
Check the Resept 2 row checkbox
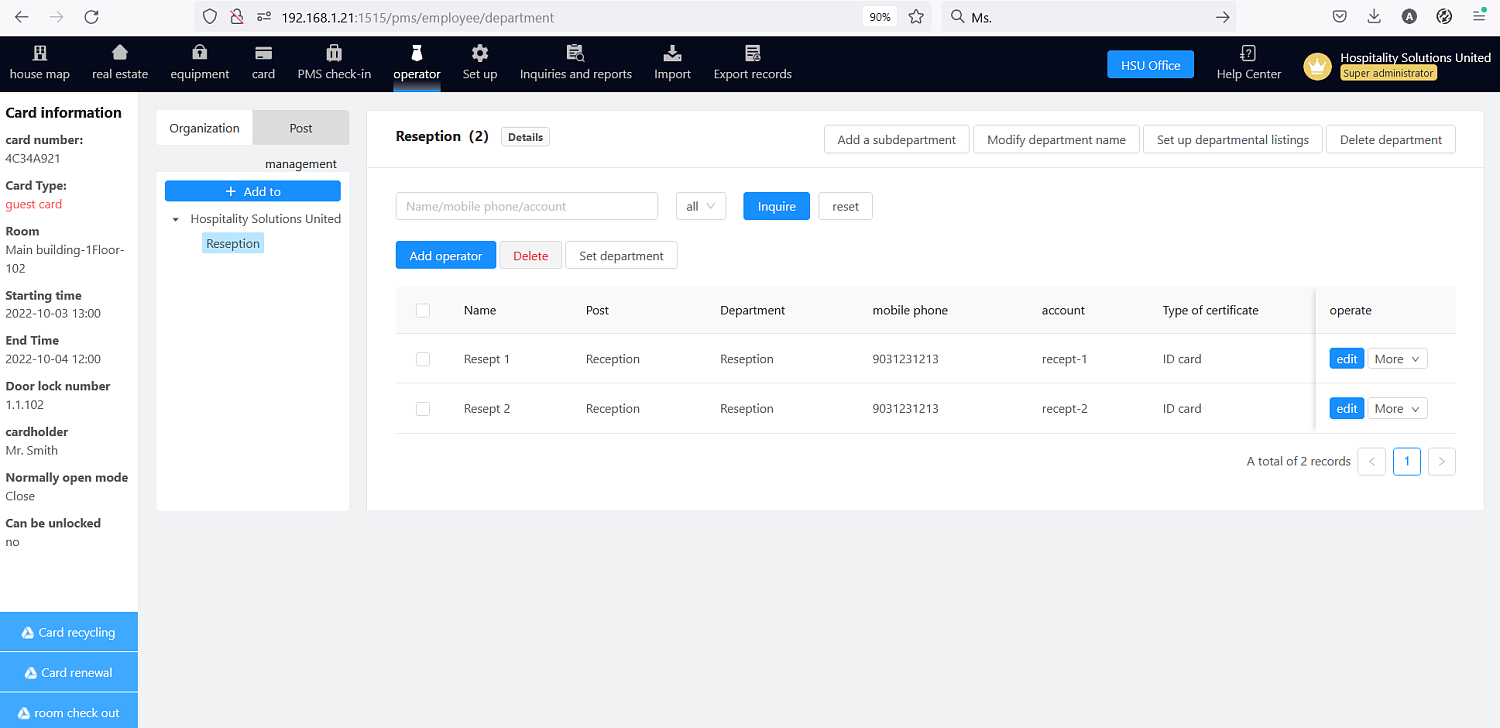click(423, 408)
